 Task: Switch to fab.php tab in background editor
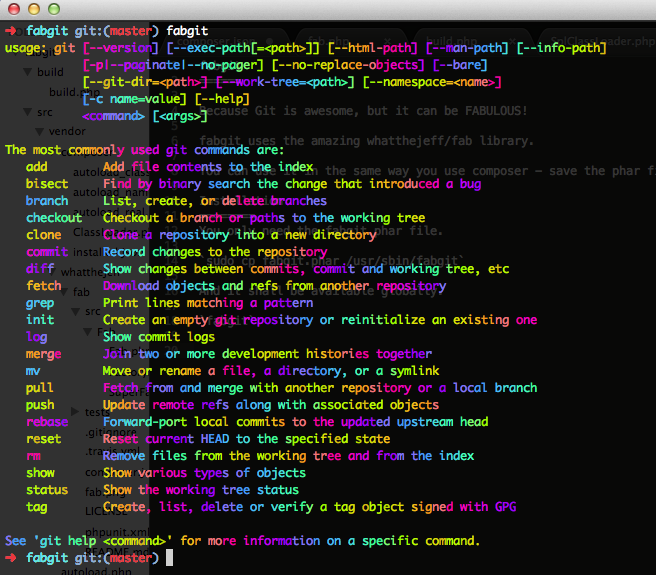(329, 42)
